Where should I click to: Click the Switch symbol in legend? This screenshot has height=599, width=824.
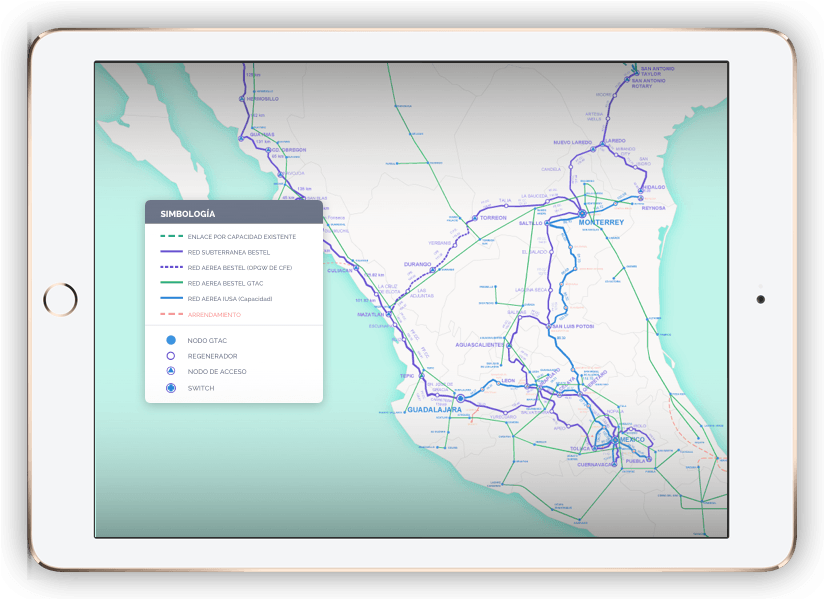click(171, 388)
